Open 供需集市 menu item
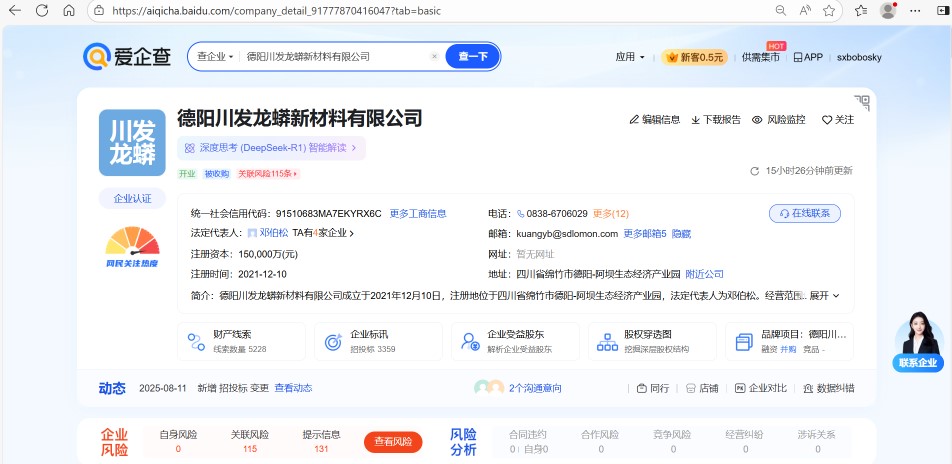Viewport: 952px width, 464px height. pyautogui.click(x=761, y=57)
